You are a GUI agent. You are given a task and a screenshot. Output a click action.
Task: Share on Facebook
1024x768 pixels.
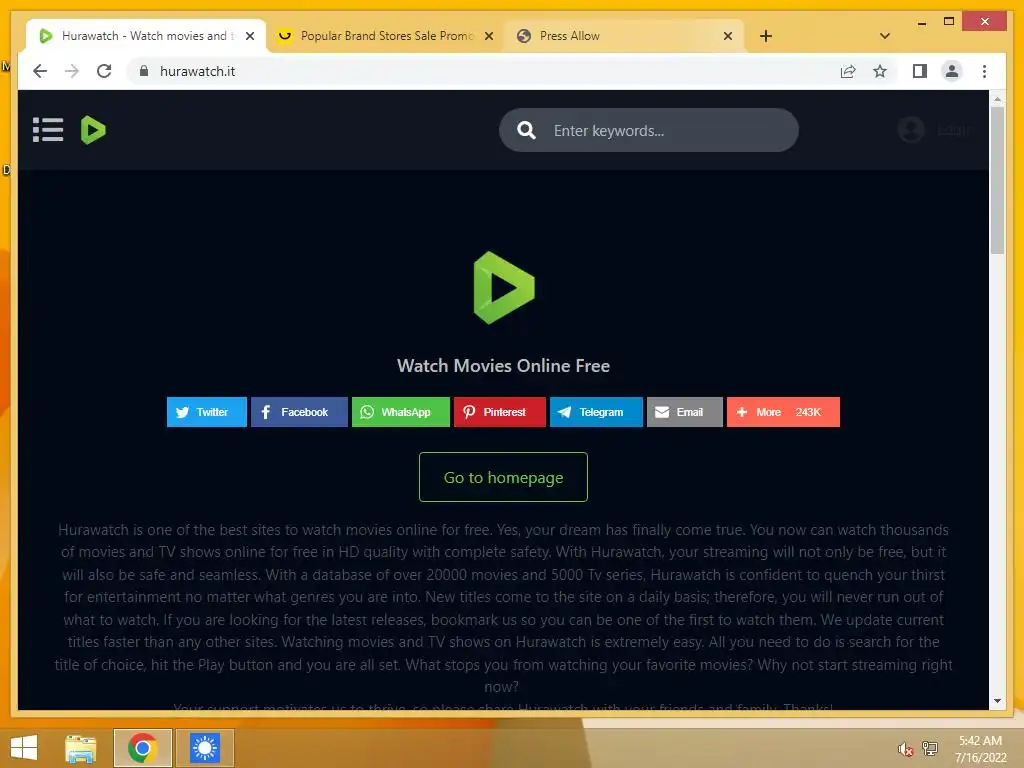[299, 412]
